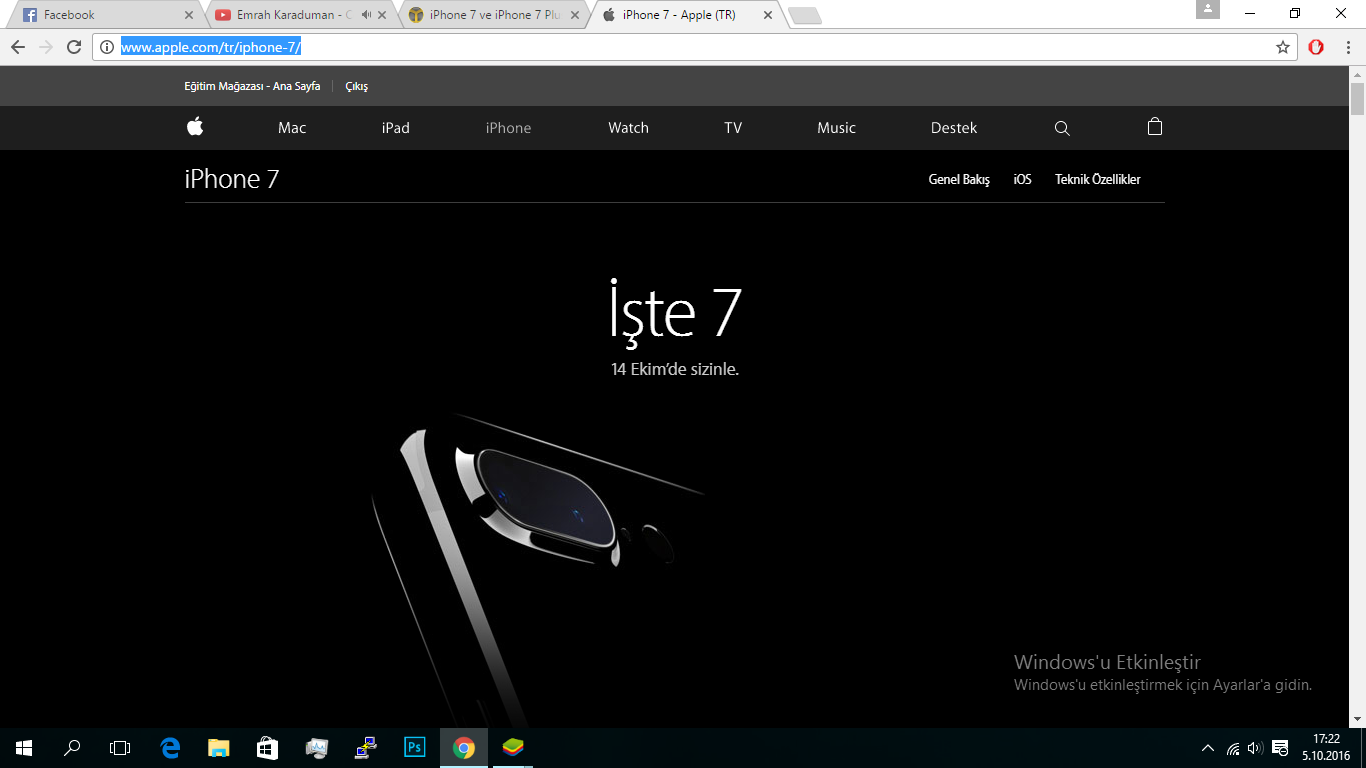Screen dimensions: 1366x768
Task: Open the Chrome profile button in title bar
Action: (x=1208, y=10)
